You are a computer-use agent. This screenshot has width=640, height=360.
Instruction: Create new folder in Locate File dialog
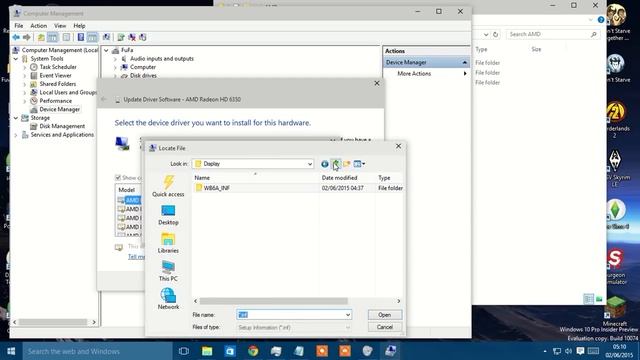coord(347,164)
